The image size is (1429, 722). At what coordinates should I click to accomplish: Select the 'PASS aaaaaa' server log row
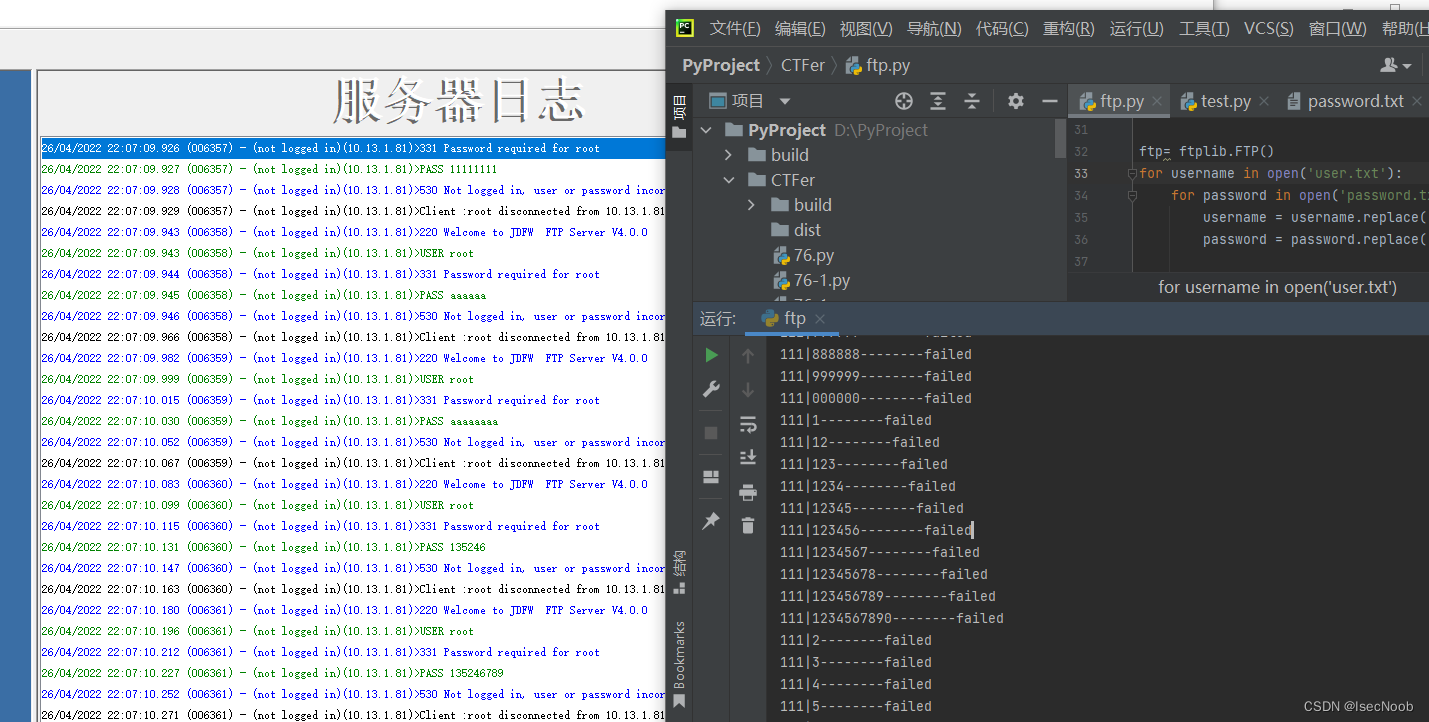353,295
